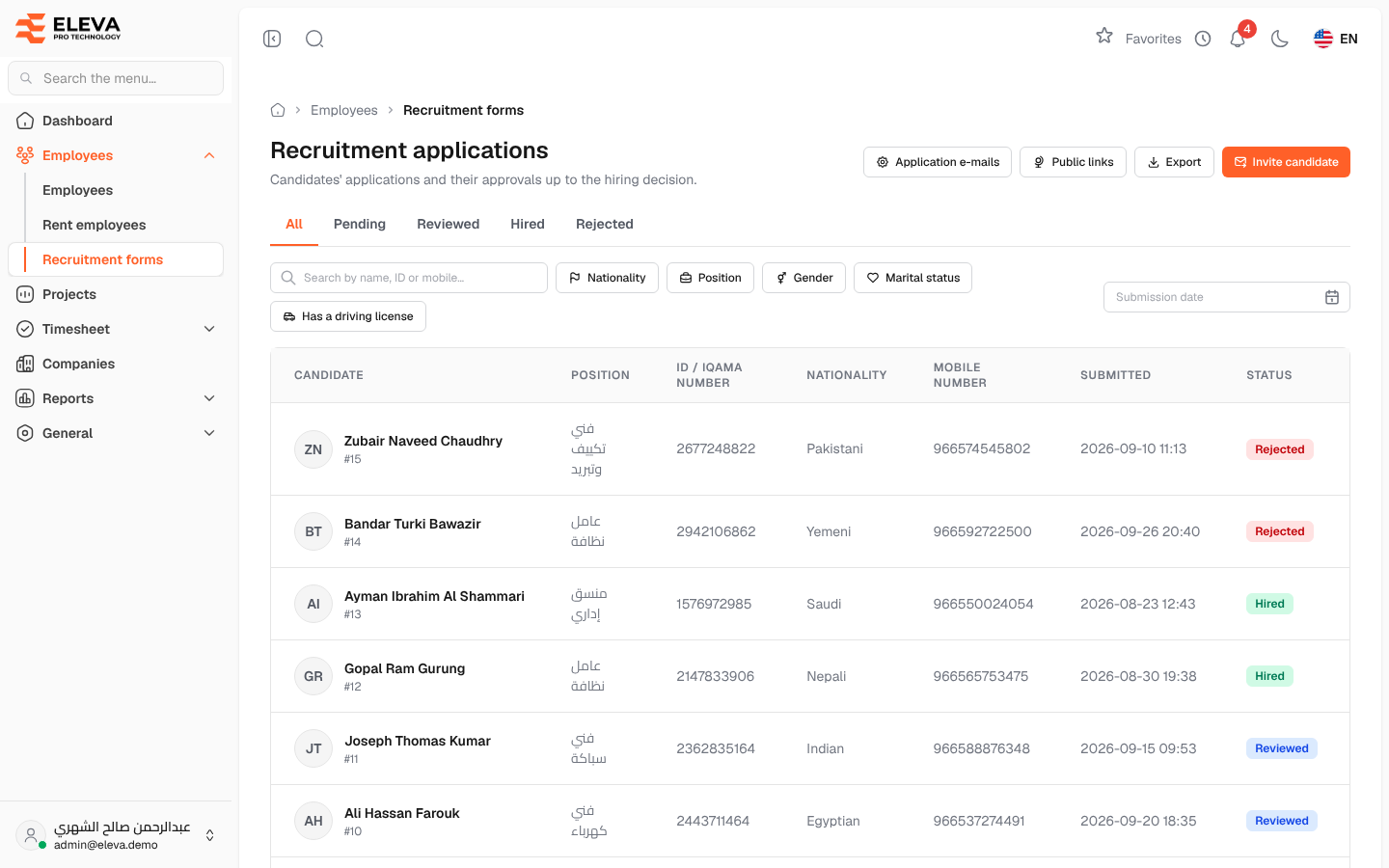Open Application e-mails settings
Screen dimensions: 1389x868
938,162
